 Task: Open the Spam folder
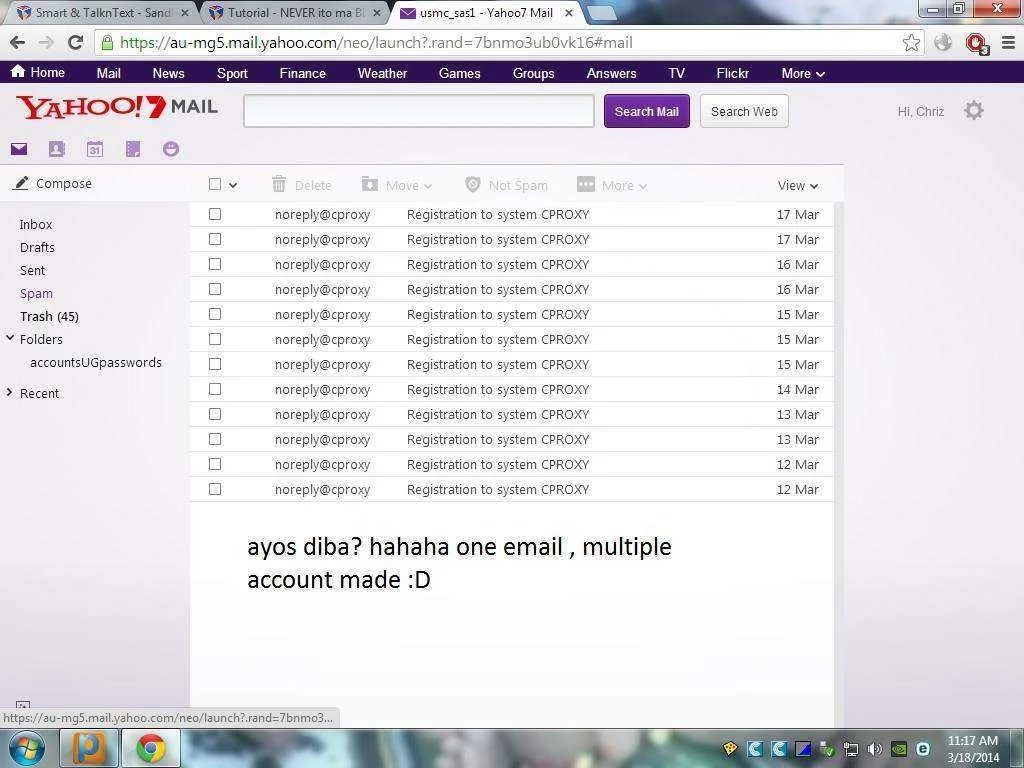[36, 293]
